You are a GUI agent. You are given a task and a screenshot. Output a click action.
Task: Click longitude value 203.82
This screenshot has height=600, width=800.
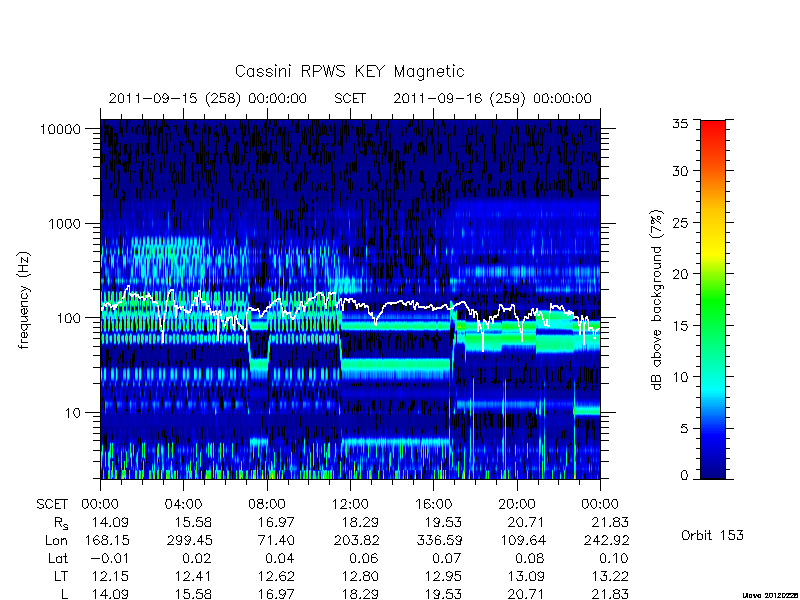pyautogui.click(x=357, y=540)
